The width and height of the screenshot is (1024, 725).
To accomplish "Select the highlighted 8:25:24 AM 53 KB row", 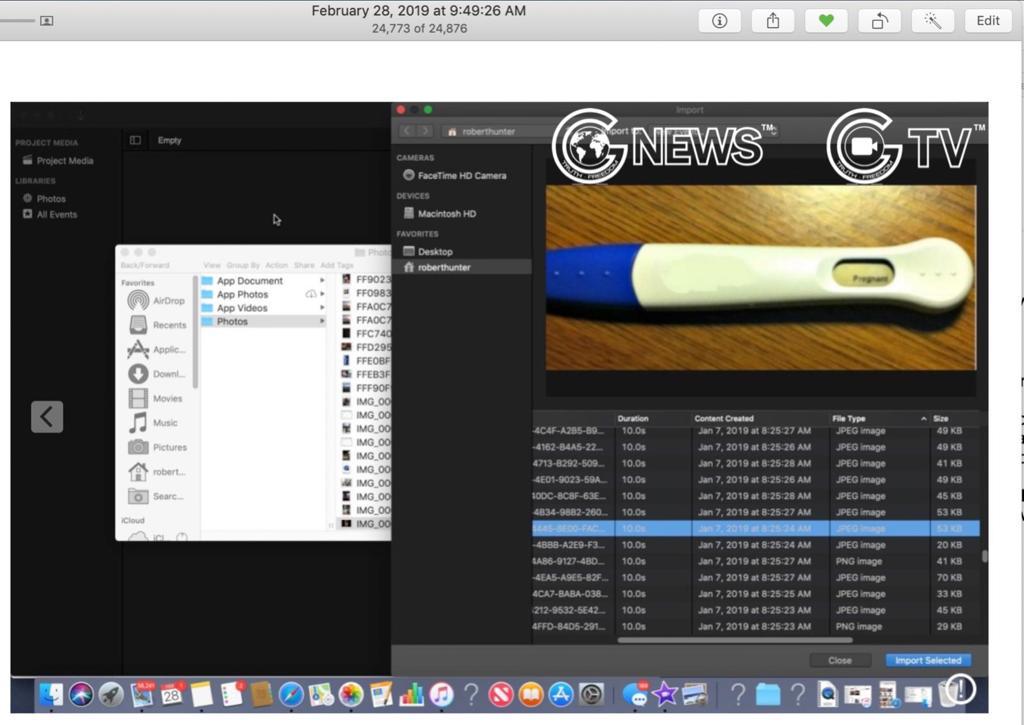I will 756,528.
